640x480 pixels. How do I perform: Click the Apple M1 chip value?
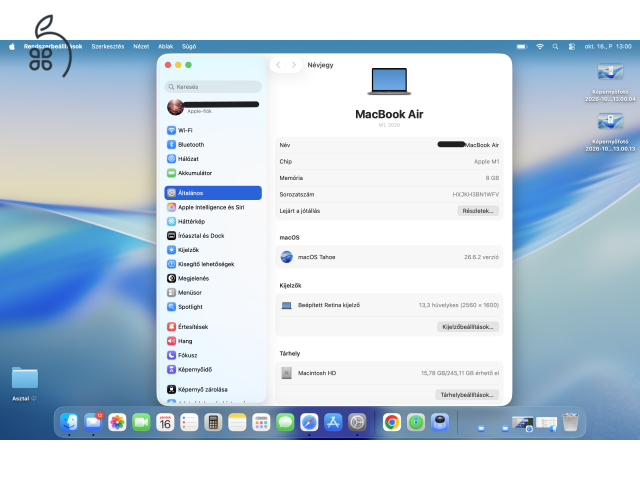[486, 162]
